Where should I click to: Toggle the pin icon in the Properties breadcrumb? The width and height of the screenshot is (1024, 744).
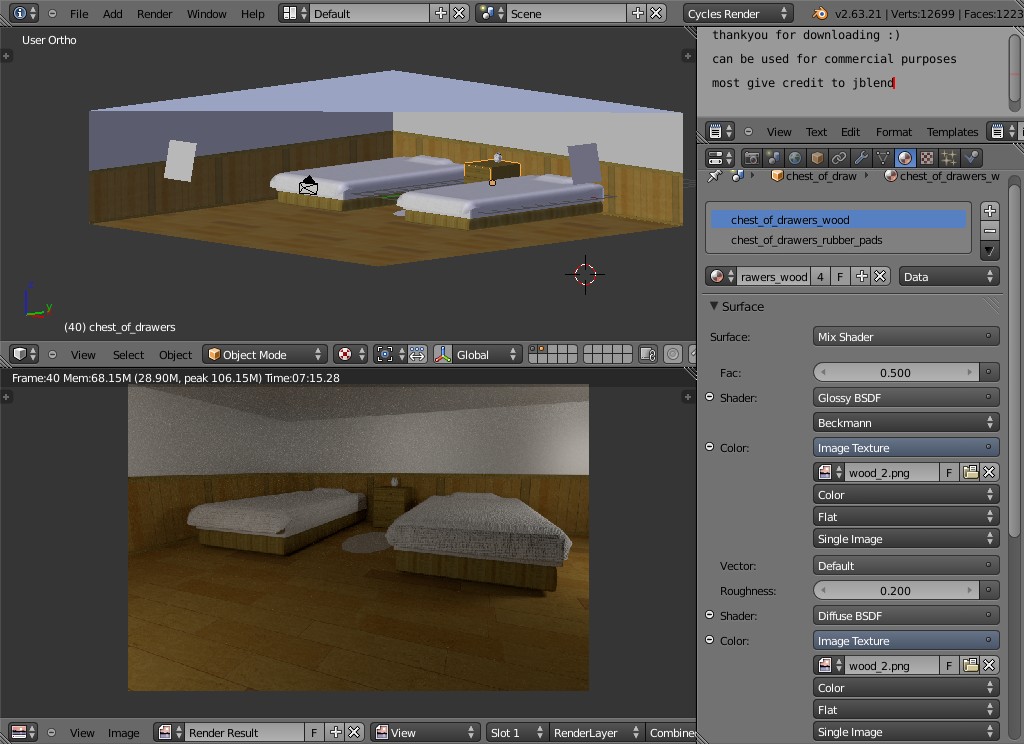[x=716, y=176]
